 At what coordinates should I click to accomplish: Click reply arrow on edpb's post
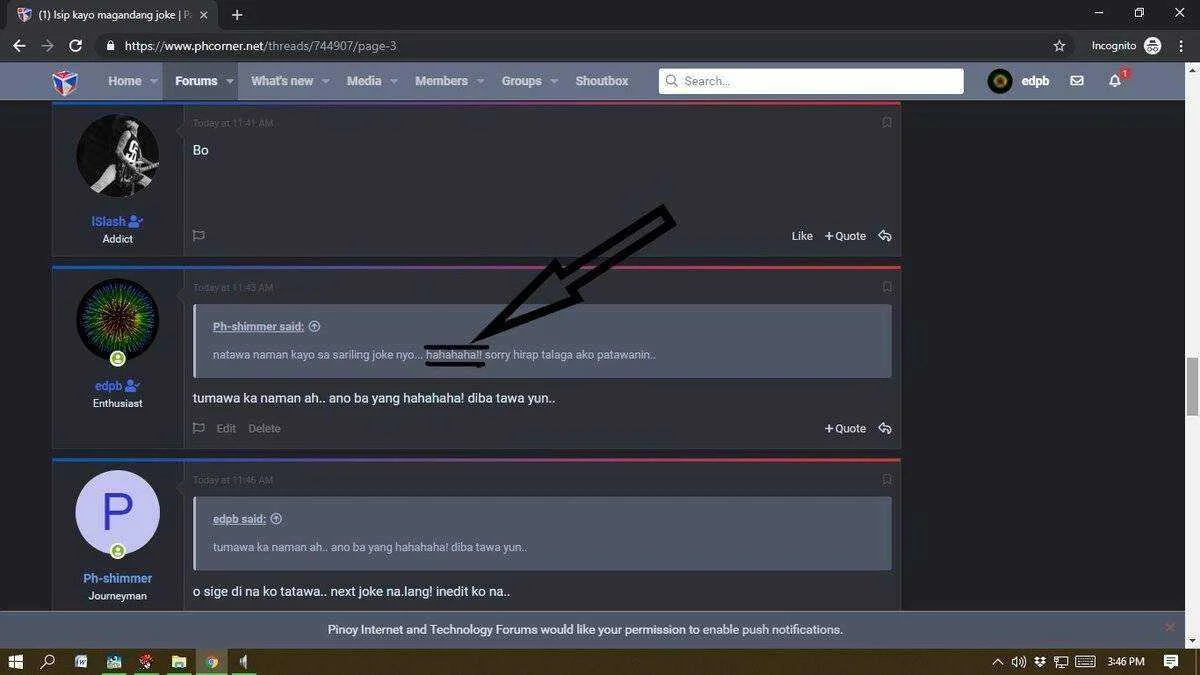click(x=885, y=428)
